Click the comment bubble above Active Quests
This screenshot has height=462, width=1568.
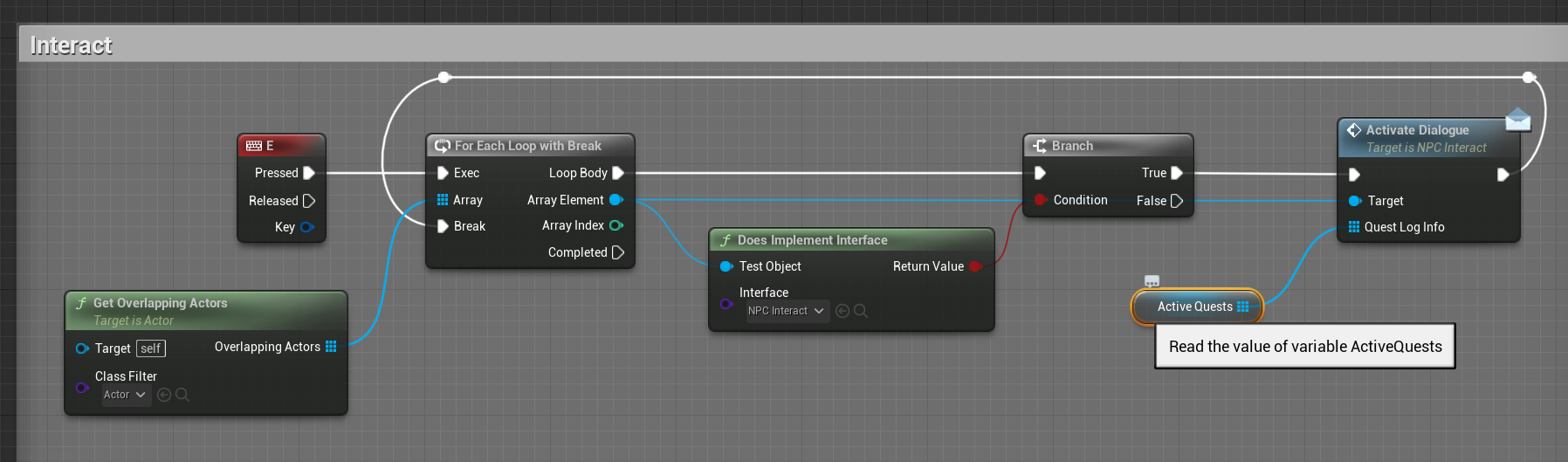click(x=1152, y=281)
